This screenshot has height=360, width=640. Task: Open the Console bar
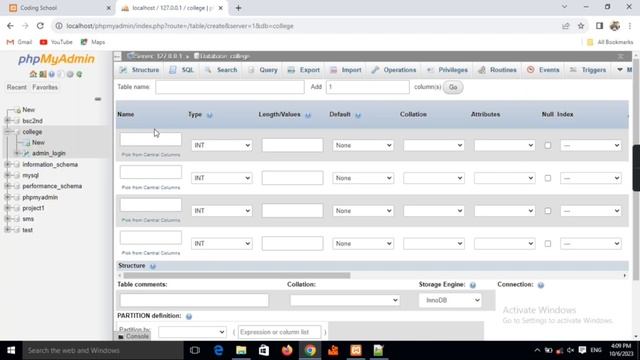point(133,336)
